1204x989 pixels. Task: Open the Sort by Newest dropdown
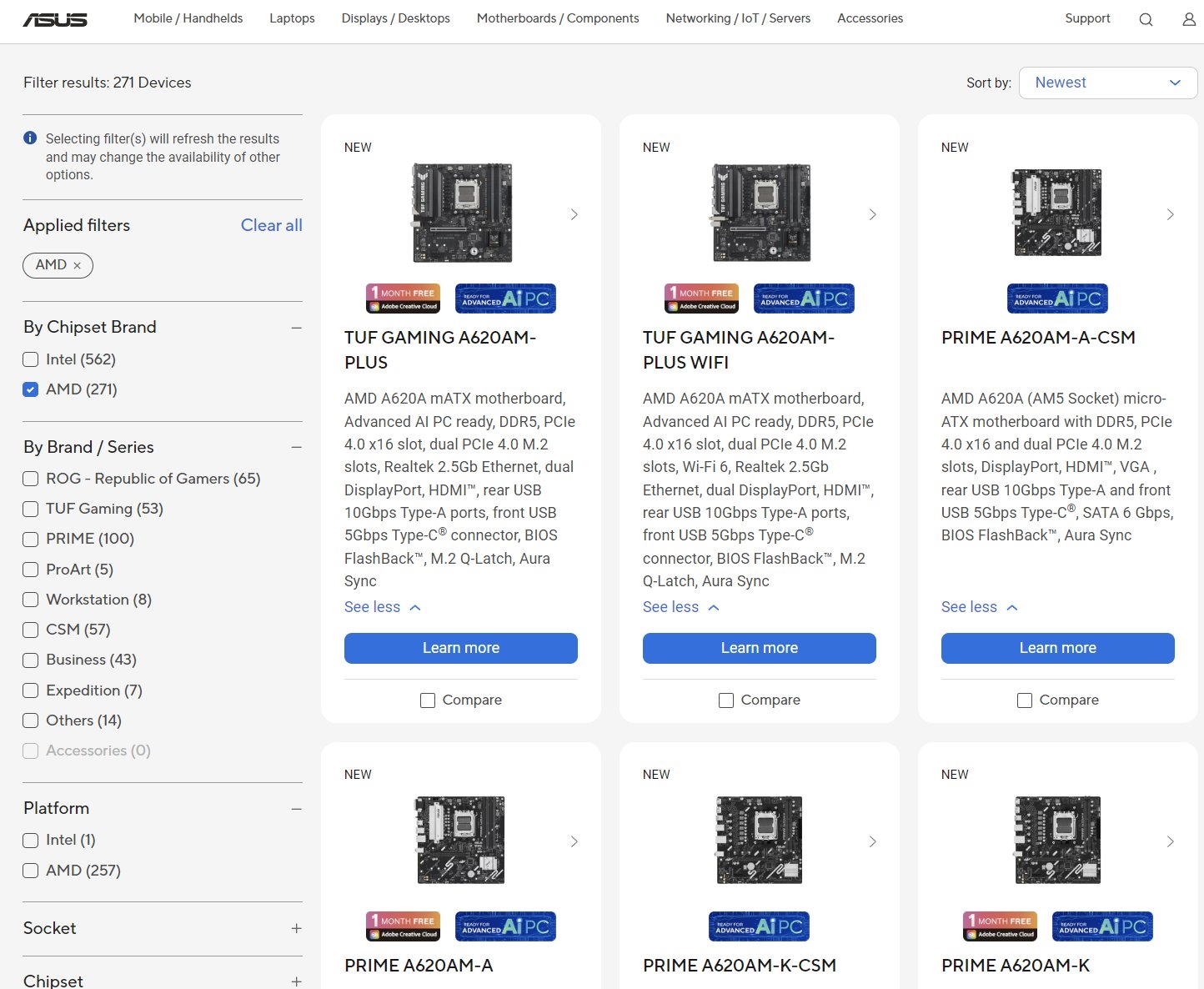1108,83
